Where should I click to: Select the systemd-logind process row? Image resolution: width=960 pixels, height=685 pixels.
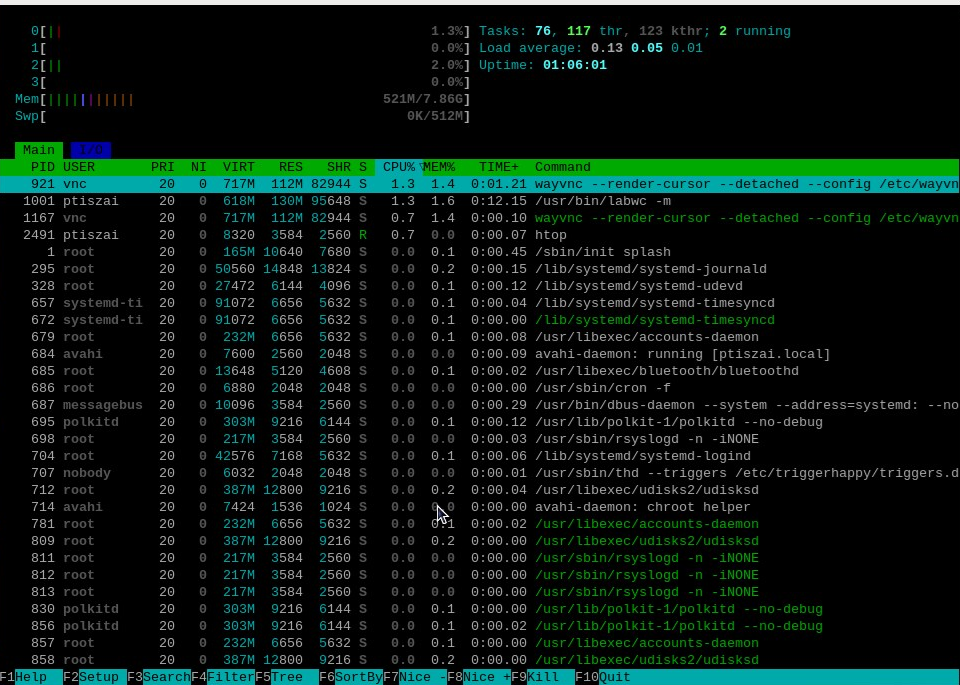click(x=480, y=456)
